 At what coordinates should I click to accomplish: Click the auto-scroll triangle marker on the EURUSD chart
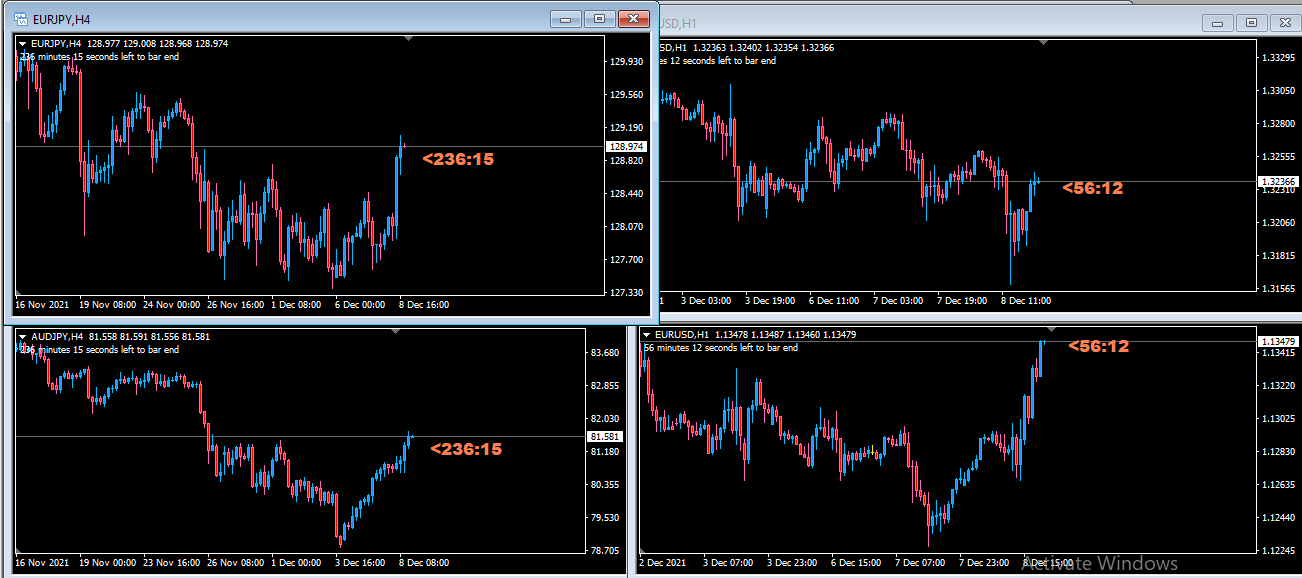[x=1050, y=328]
